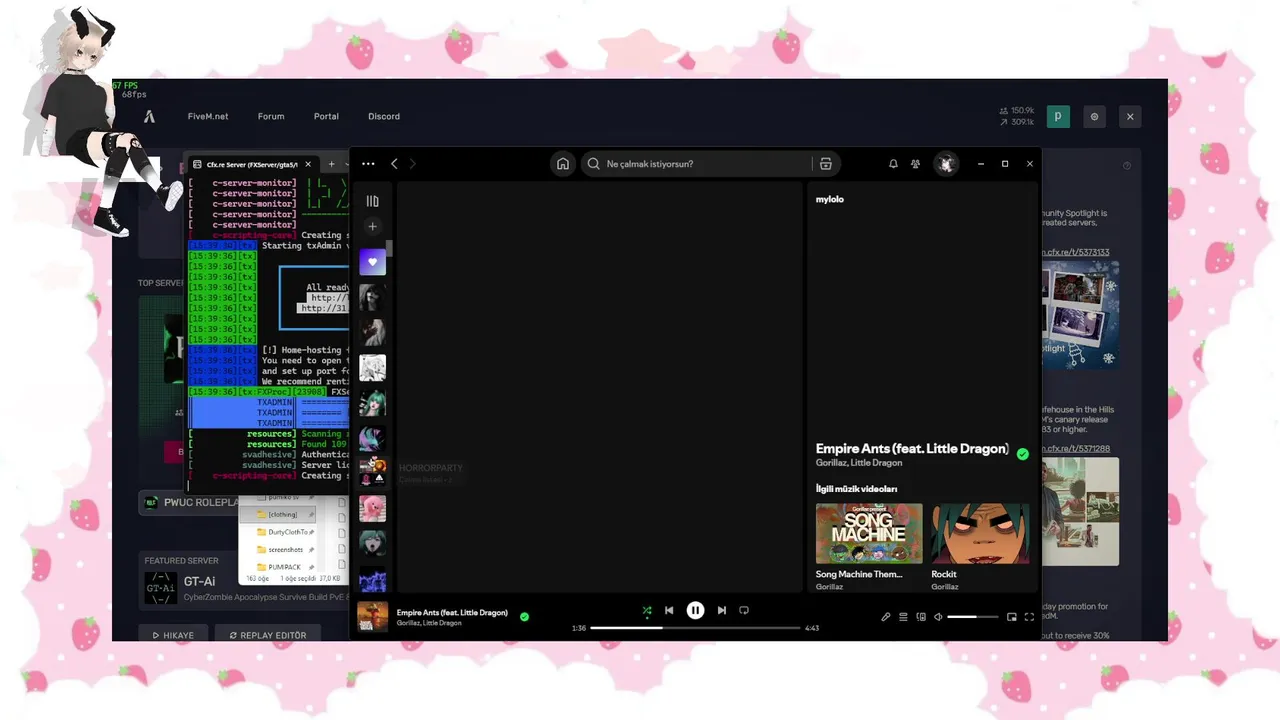
Task: Open the lyrics microphone icon
Action: click(x=885, y=617)
